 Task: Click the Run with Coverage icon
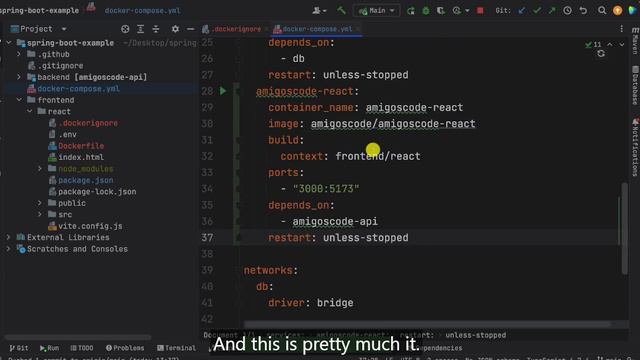click(441, 11)
